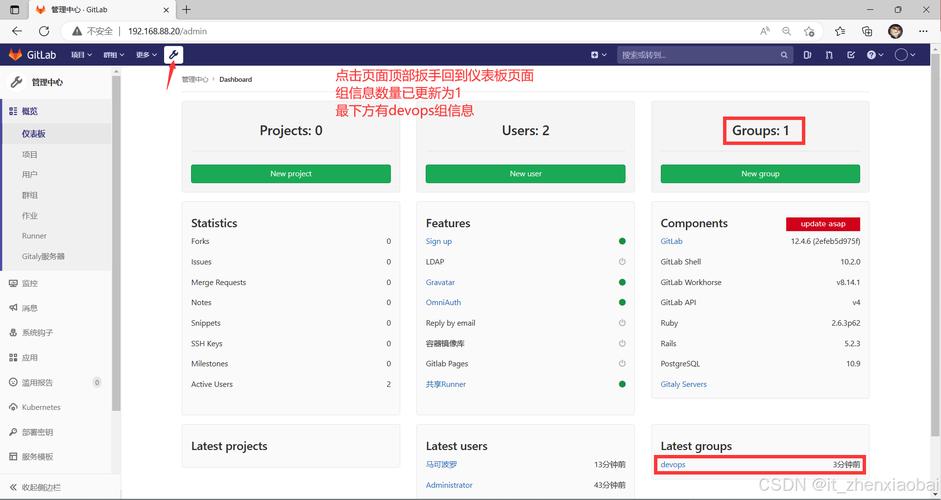Click the New project button
This screenshot has height=500, width=941.
[290, 173]
